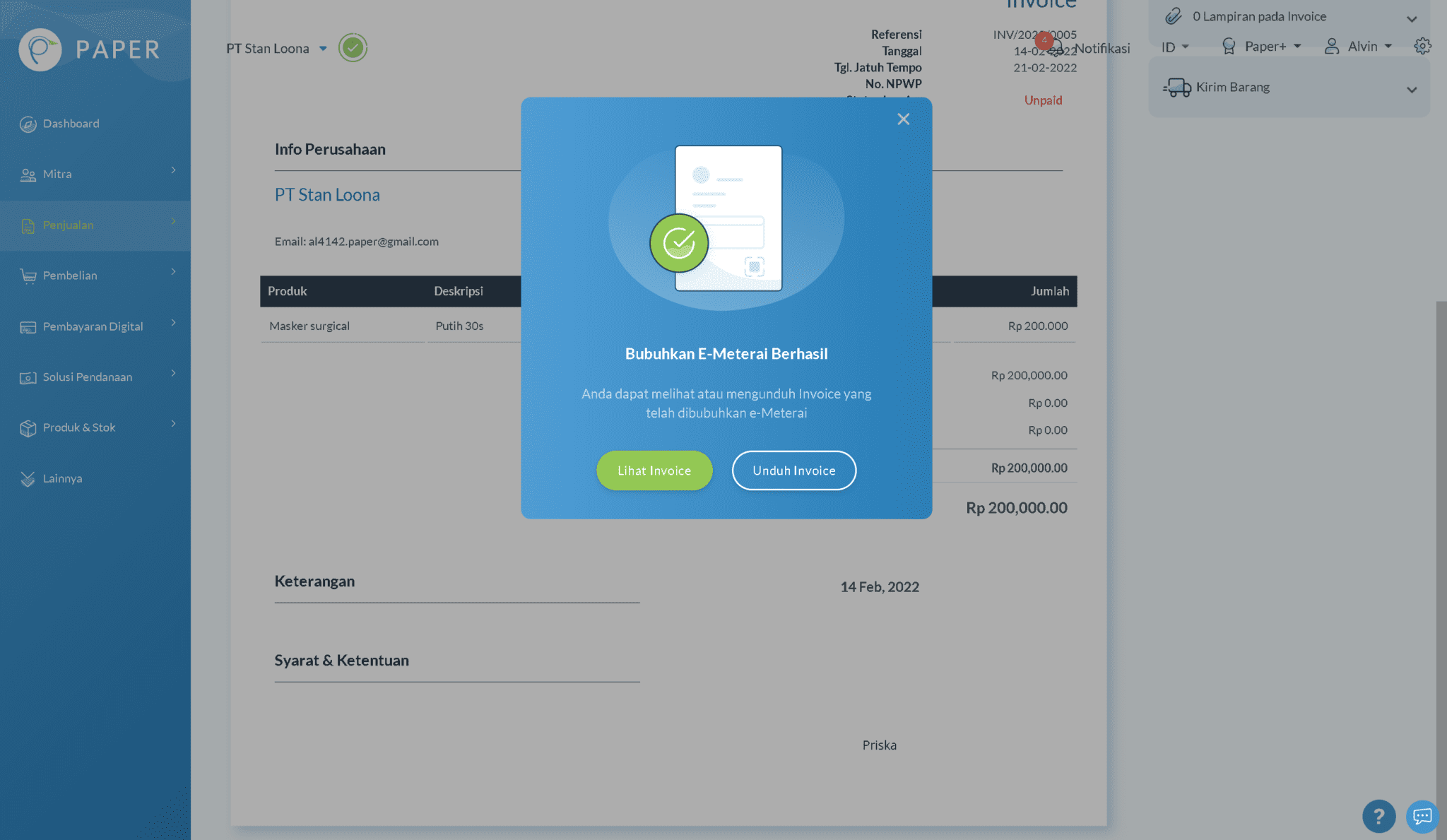Select the Pembayaran Digital sidebar icon

point(27,326)
